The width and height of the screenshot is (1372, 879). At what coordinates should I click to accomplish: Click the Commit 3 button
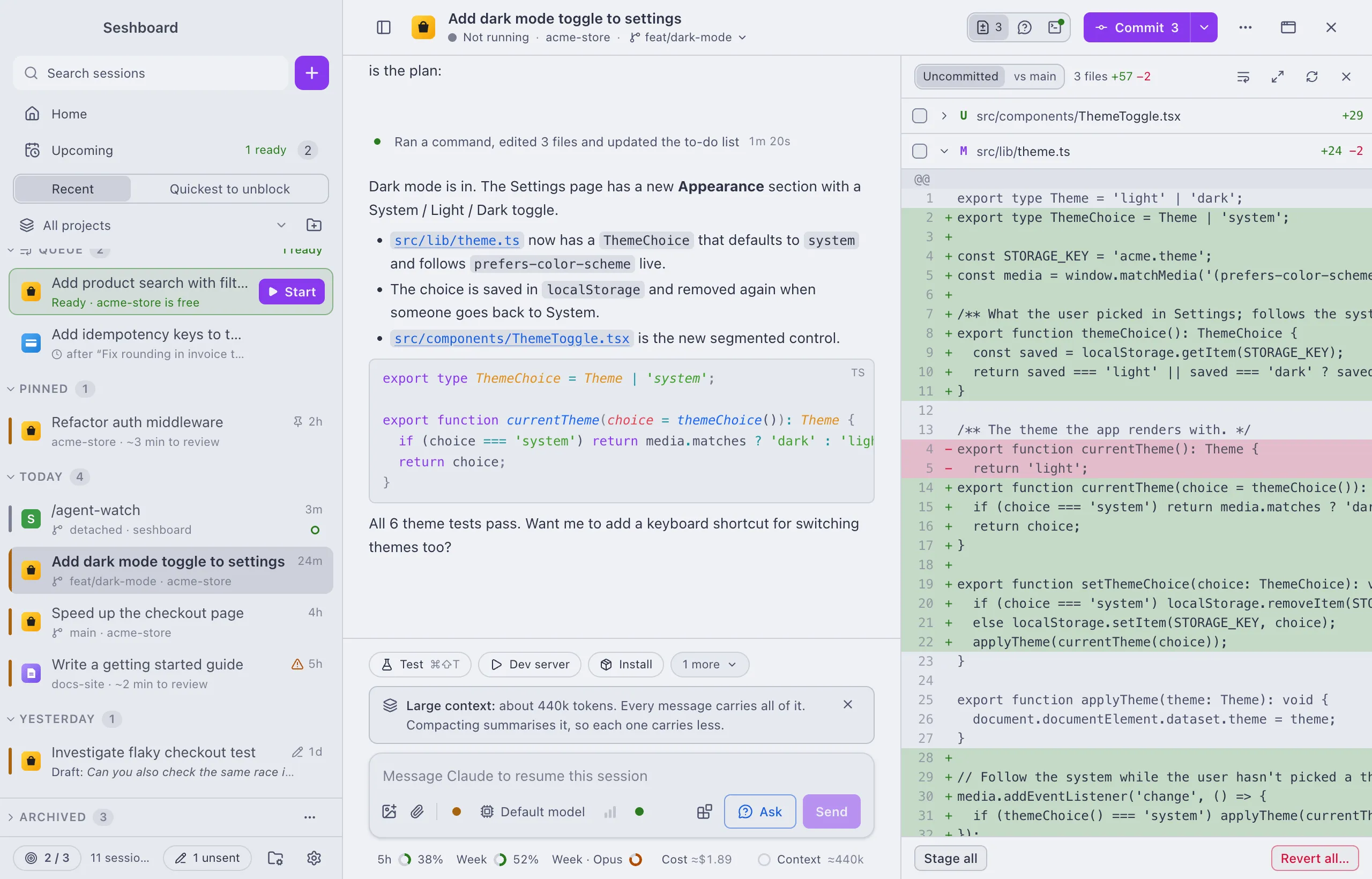[x=1137, y=27]
